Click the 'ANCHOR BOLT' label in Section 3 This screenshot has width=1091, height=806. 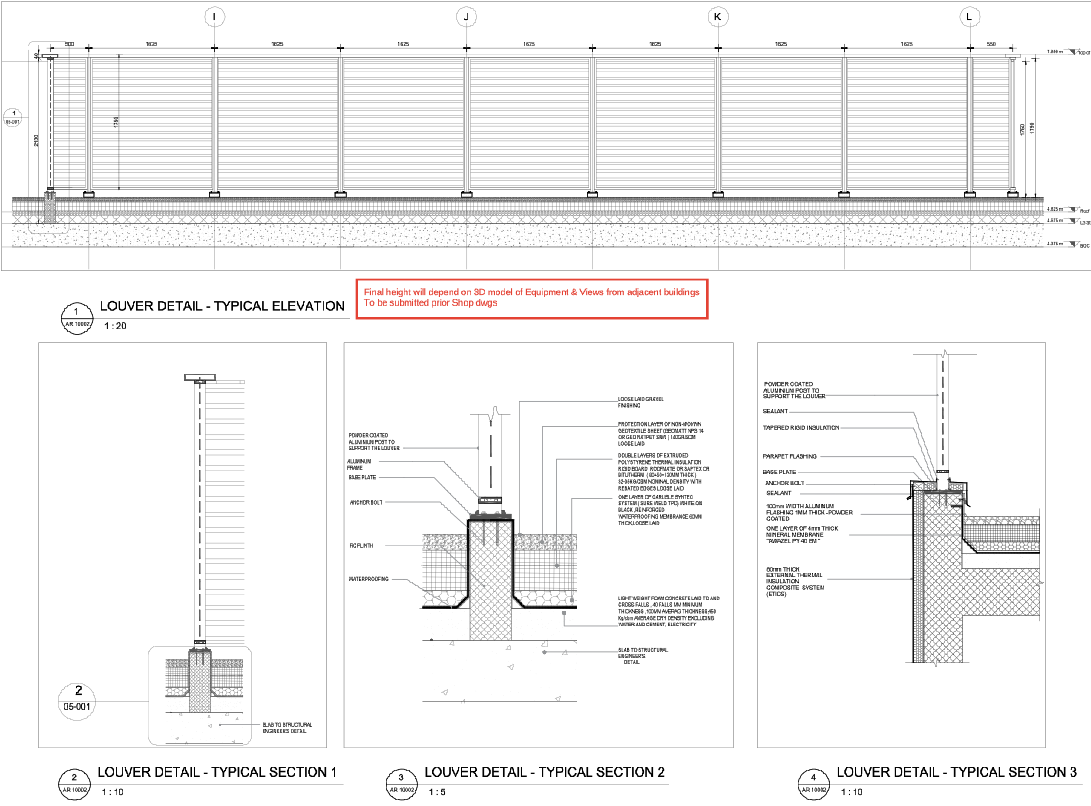[785, 483]
